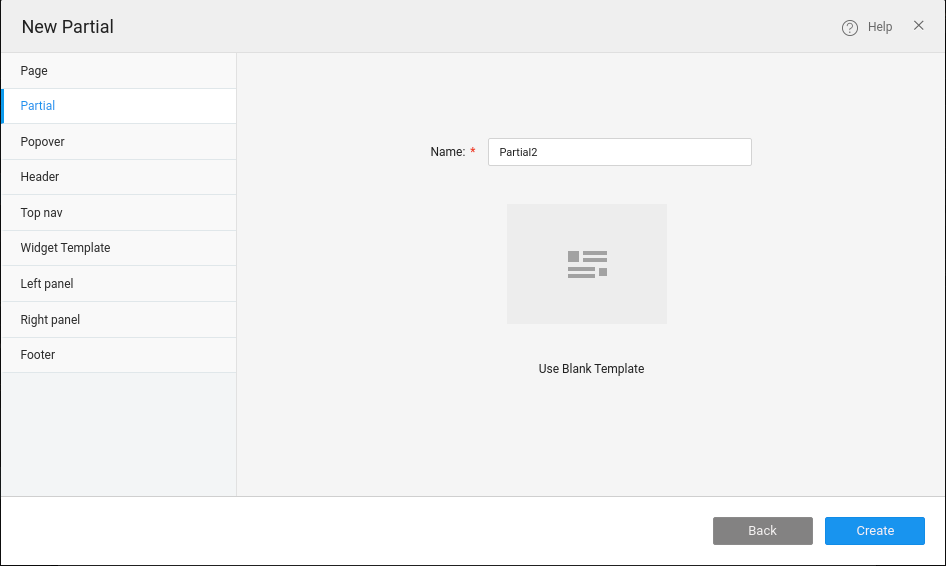Image resolution: width=946 pixels, height=566 pixels.
Task: Click the red required asterisk
Action: 473,152
